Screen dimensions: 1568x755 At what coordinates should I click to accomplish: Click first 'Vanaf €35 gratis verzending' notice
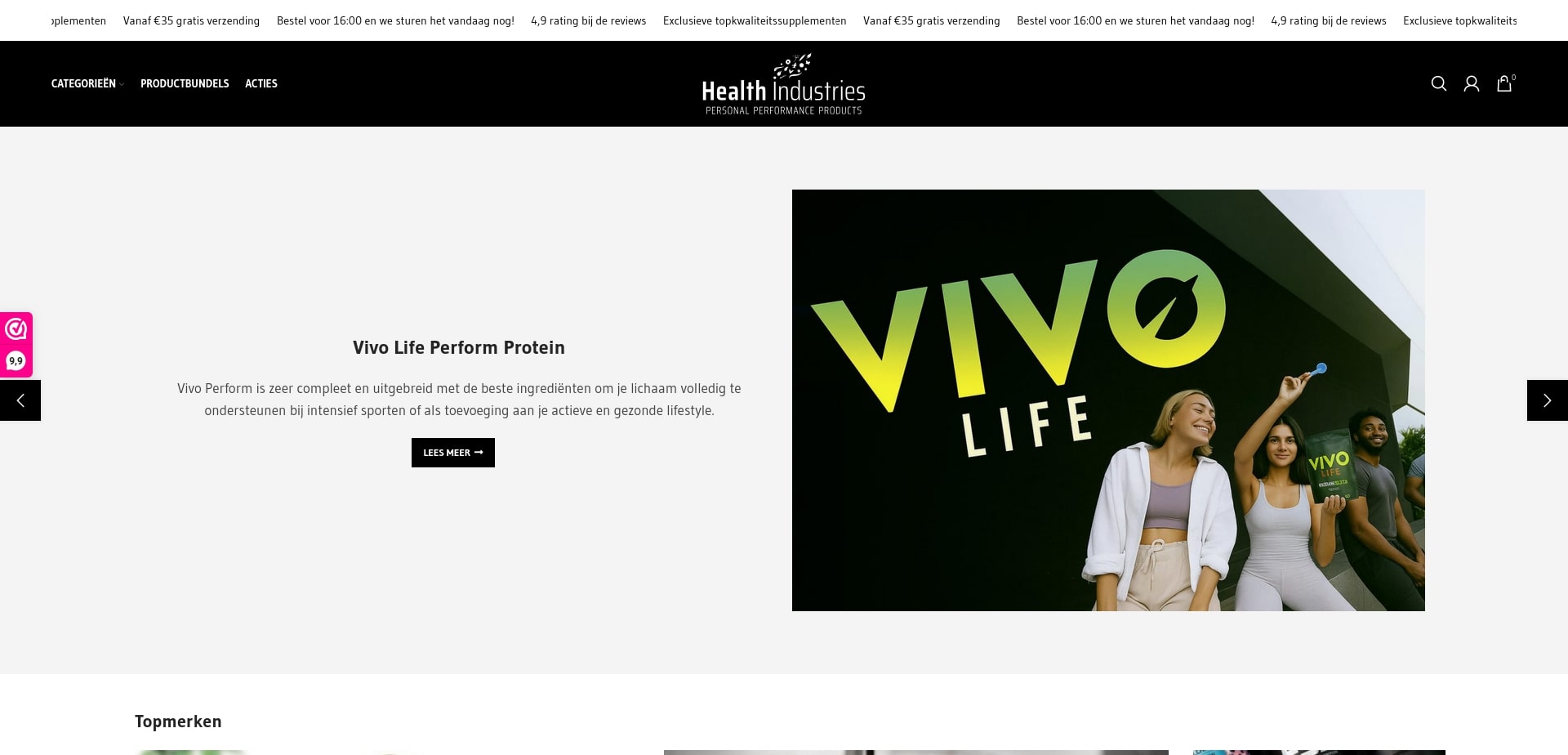point(191,20)
